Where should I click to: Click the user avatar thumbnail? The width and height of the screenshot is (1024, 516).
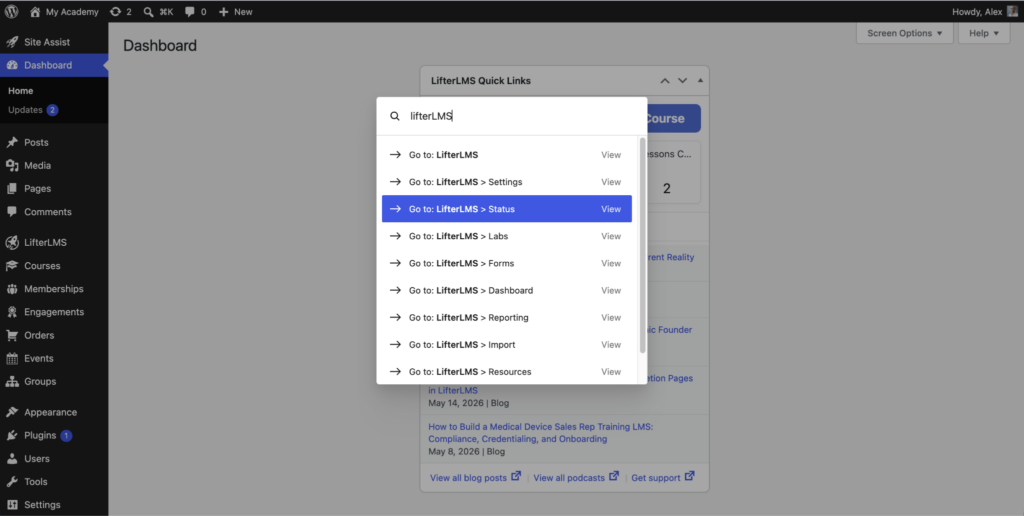pyautogui.click(x=1013, y=11)
